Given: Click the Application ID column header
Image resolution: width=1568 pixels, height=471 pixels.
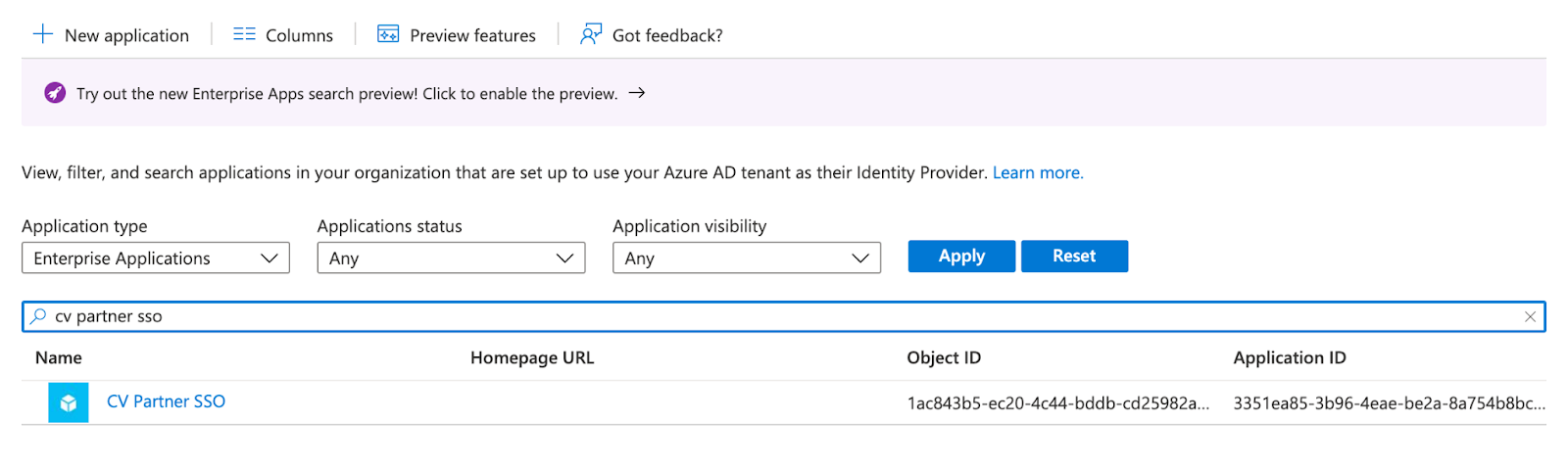Looking at the screenshot, I should 1289,357.
